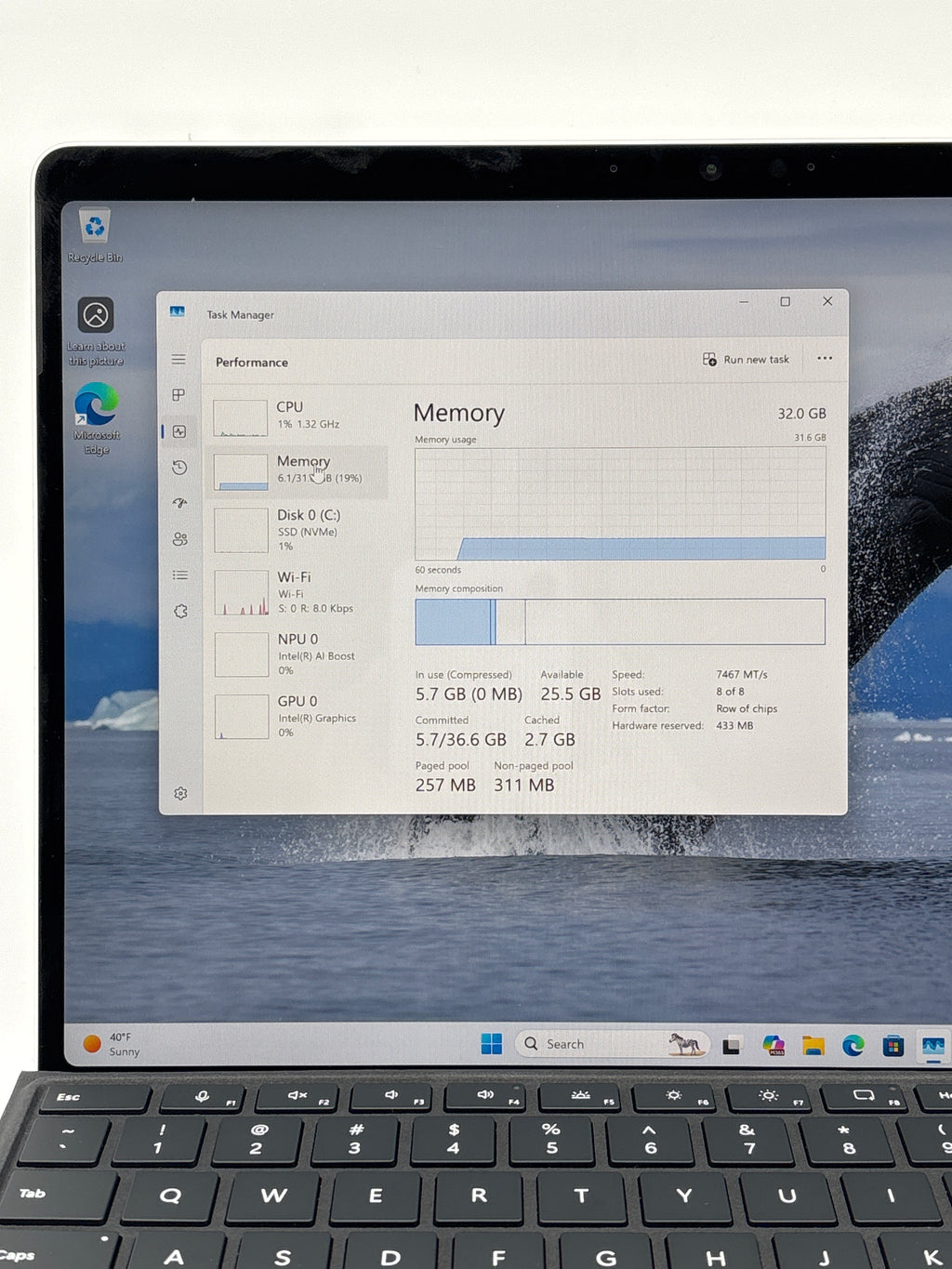Screen dimensions: 952x1269
Task: Open Startup apps page icon
Action: tap(179, 503)
